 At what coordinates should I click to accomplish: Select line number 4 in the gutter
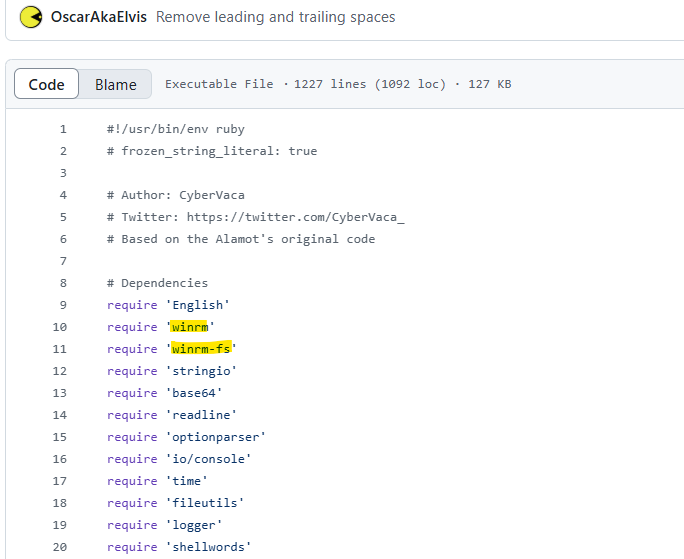click(x=63, y=195)
